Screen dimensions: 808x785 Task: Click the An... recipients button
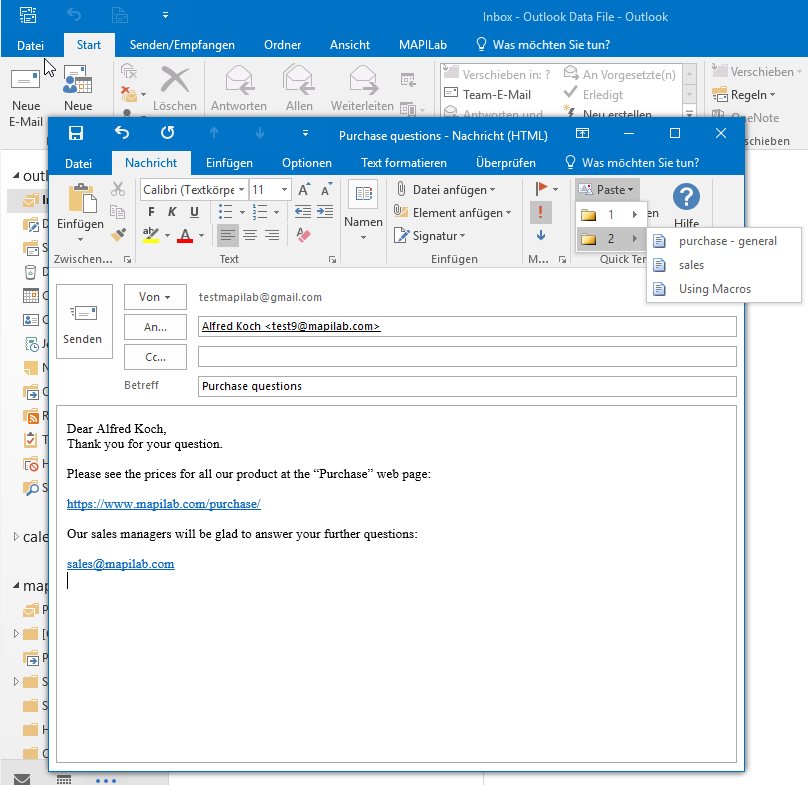point(155,327)
